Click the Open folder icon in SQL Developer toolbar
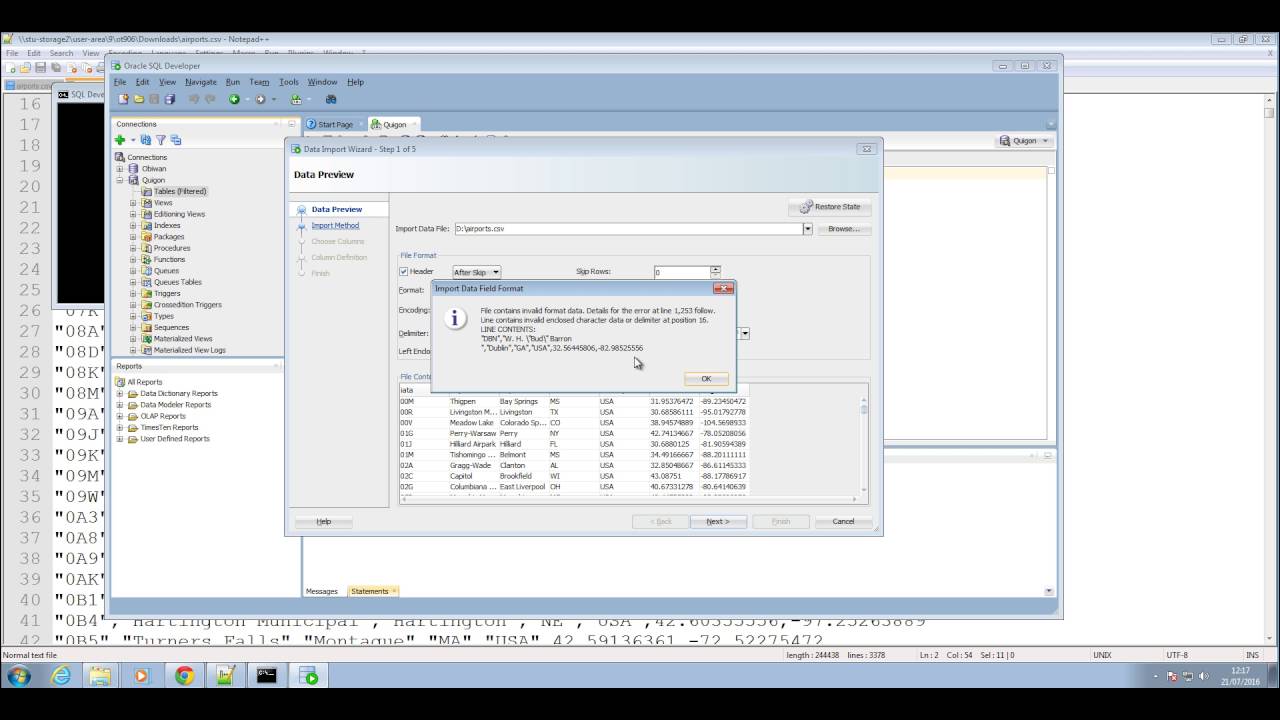 click(139, 99)
